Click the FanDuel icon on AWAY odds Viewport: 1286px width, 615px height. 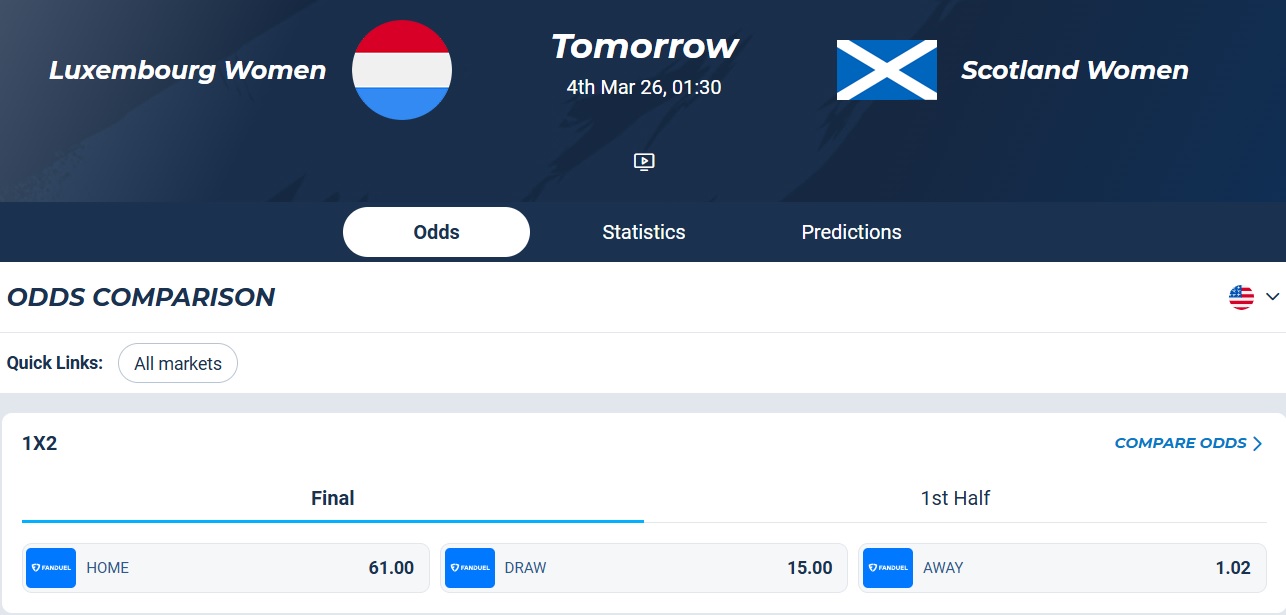887,567
